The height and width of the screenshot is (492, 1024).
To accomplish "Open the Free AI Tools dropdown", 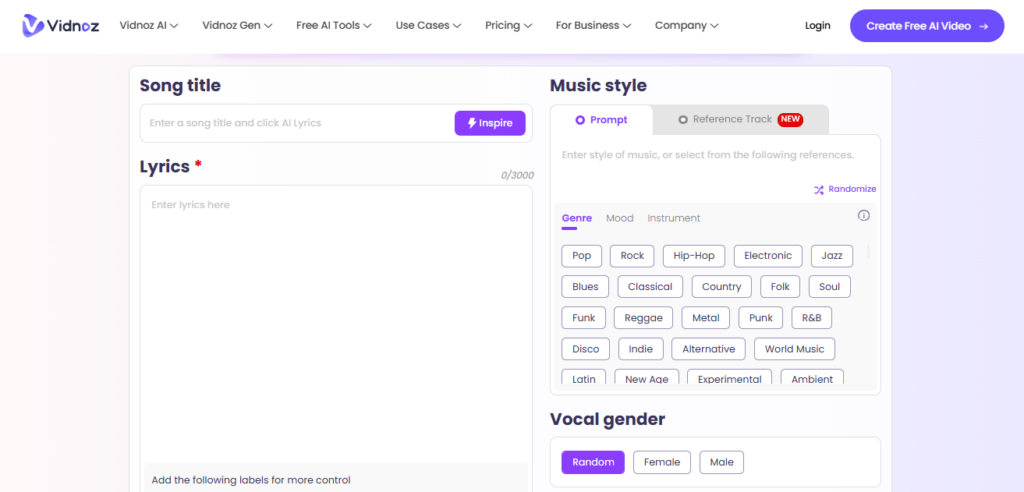I will tap(334, 25).
